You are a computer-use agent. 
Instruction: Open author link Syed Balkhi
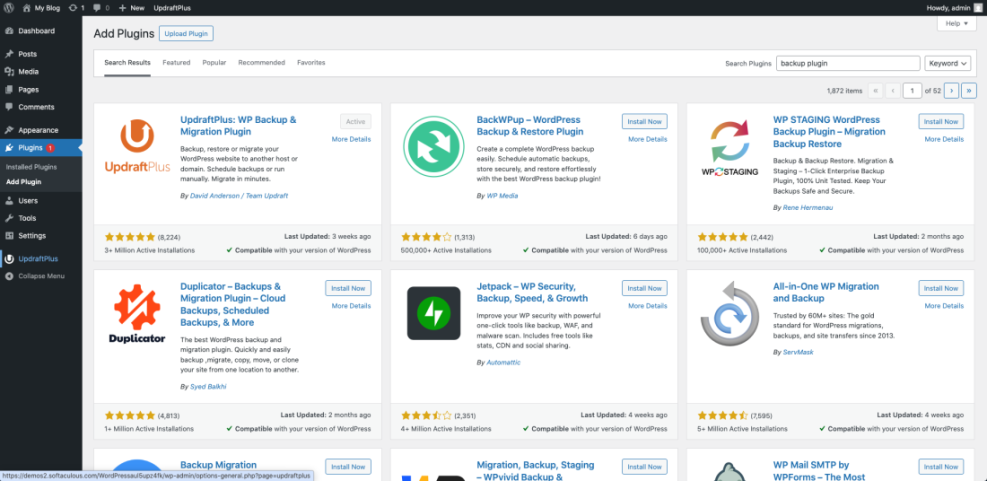click(208, 387)
